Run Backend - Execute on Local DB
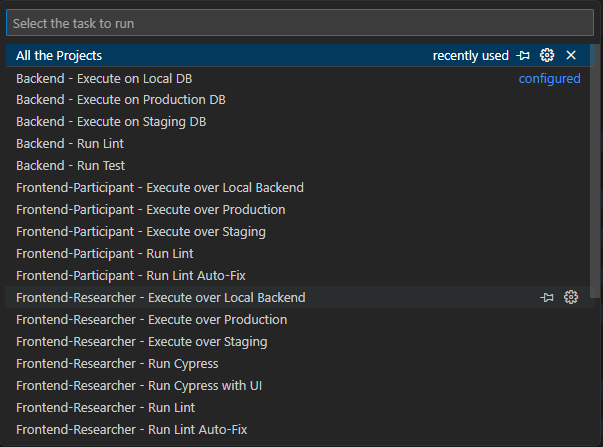Image resolution: width=603 pixels, height=447 pixels. click(297, 78)
